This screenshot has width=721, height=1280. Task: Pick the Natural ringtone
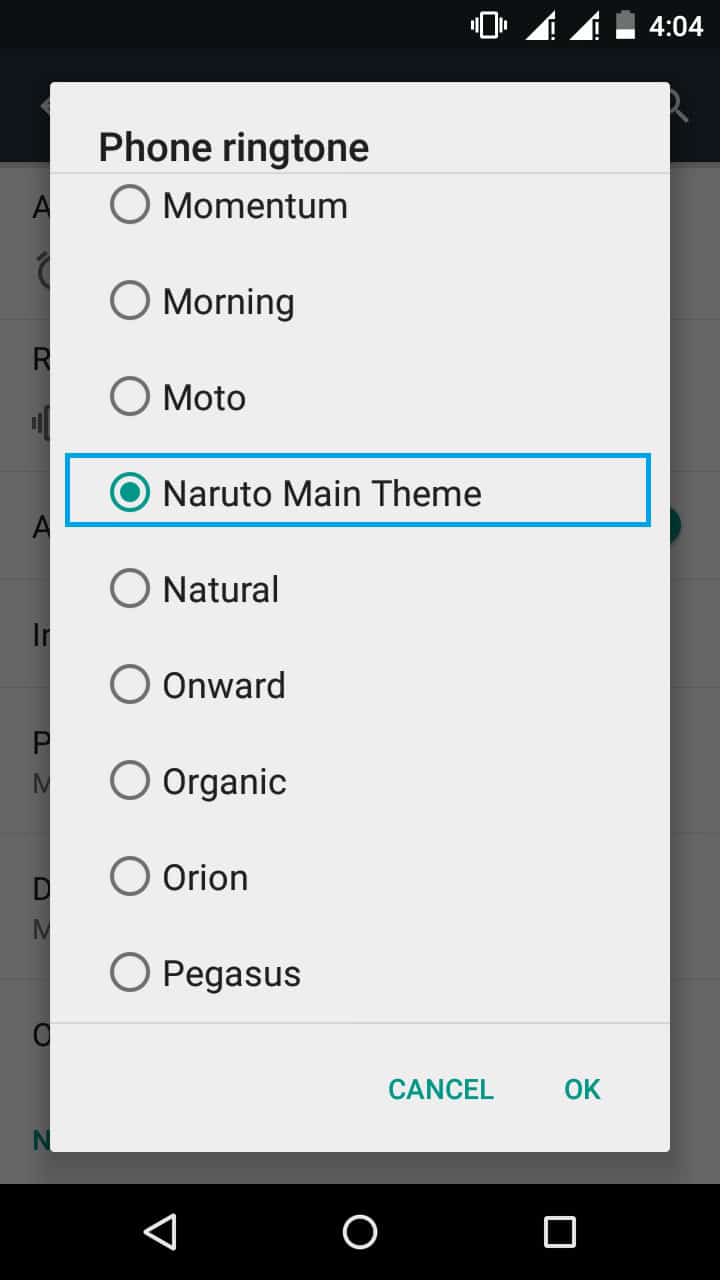click(359, 589)
